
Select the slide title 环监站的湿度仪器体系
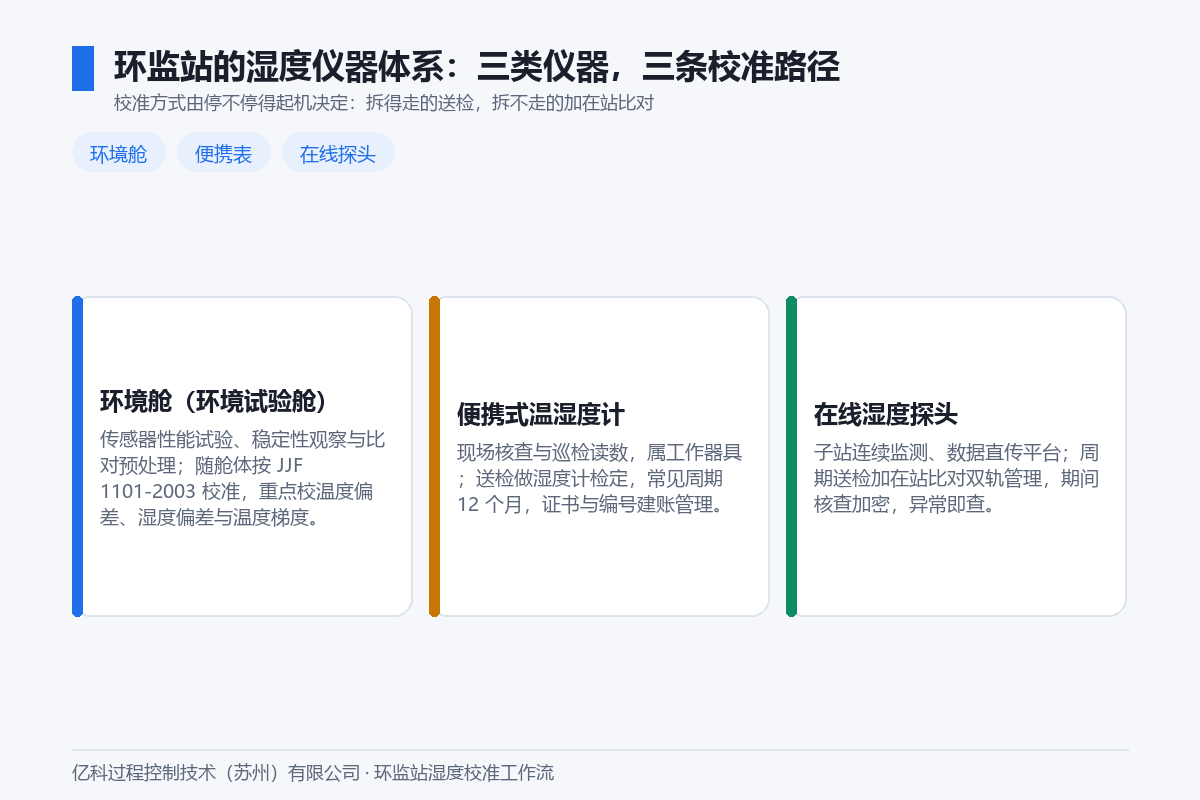(x=476, y=67)
